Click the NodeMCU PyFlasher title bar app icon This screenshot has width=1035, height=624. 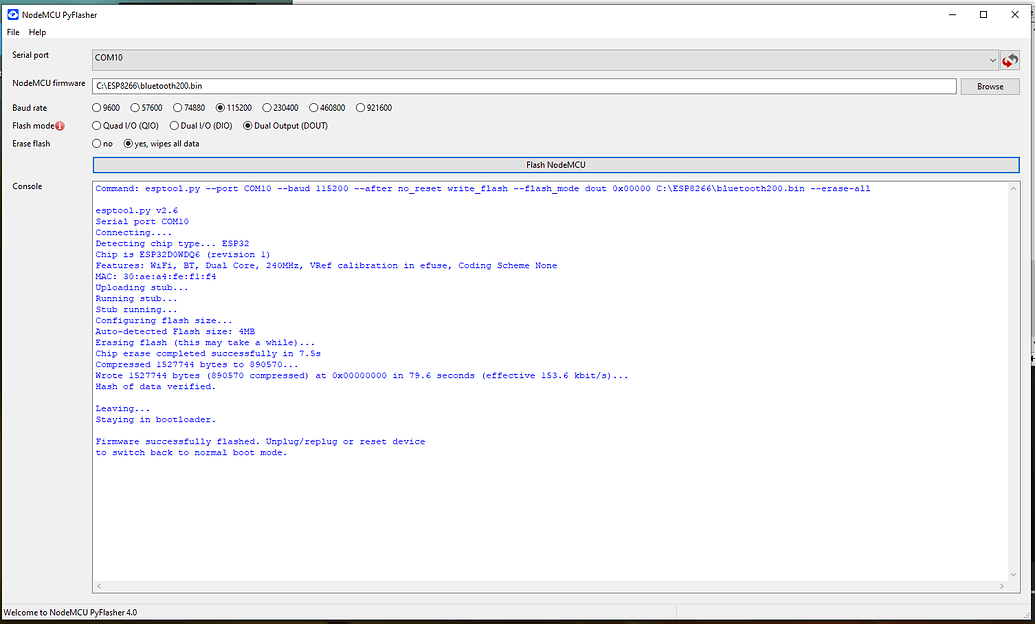point(12,14)
